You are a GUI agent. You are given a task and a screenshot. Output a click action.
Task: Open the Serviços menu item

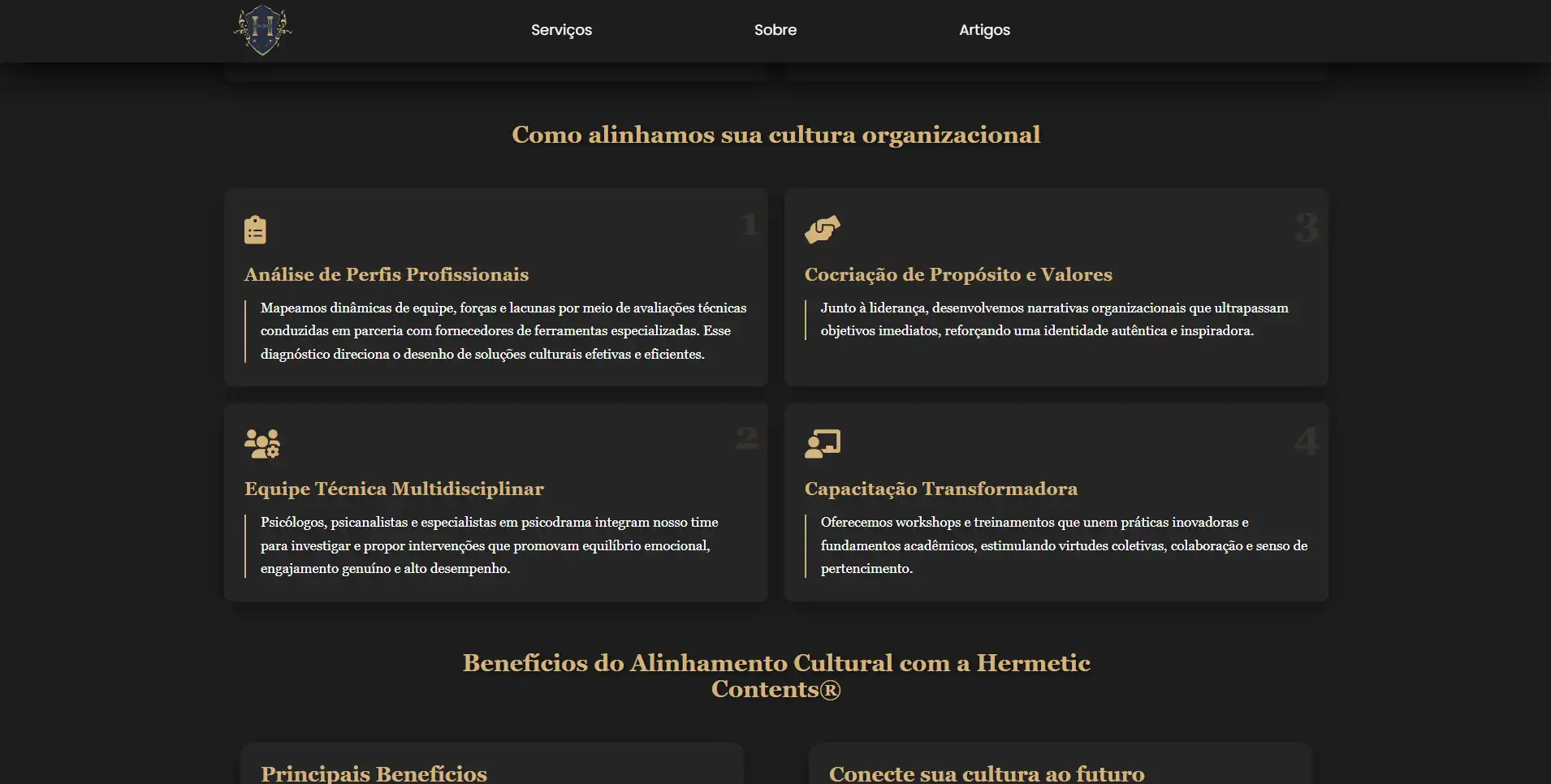pyautogui.click(x=561, y=30)
